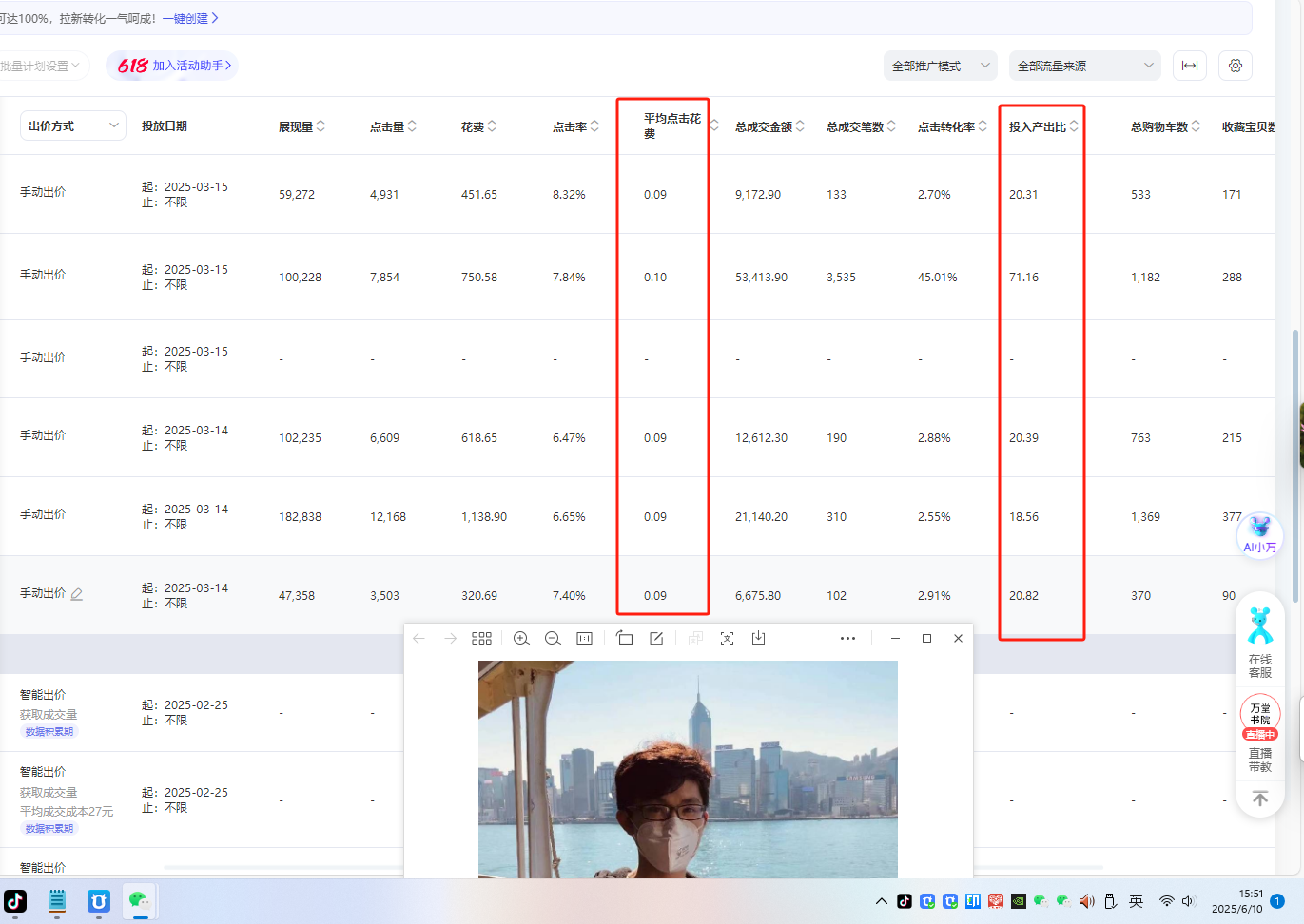Click 618 加入活动助手 link
The height and width of the screenshot is (924, 1304).
pyautogui.click(x=174, y=66)
